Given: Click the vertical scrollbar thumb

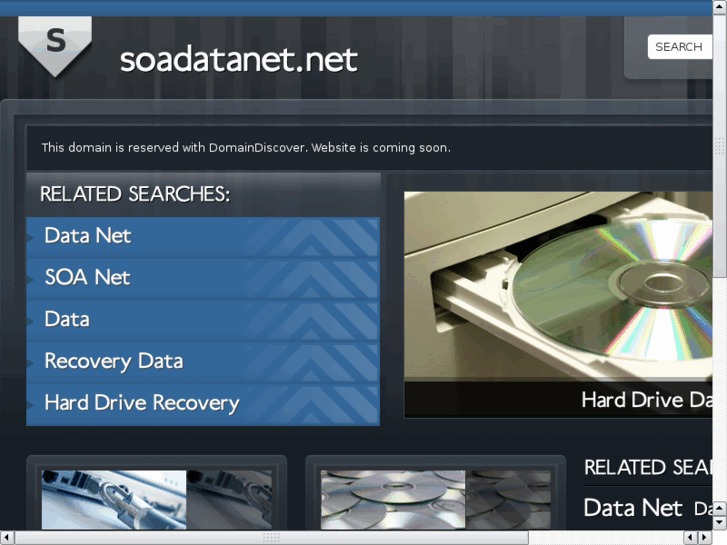Looking at the screenshot, I should coord(720,146).
